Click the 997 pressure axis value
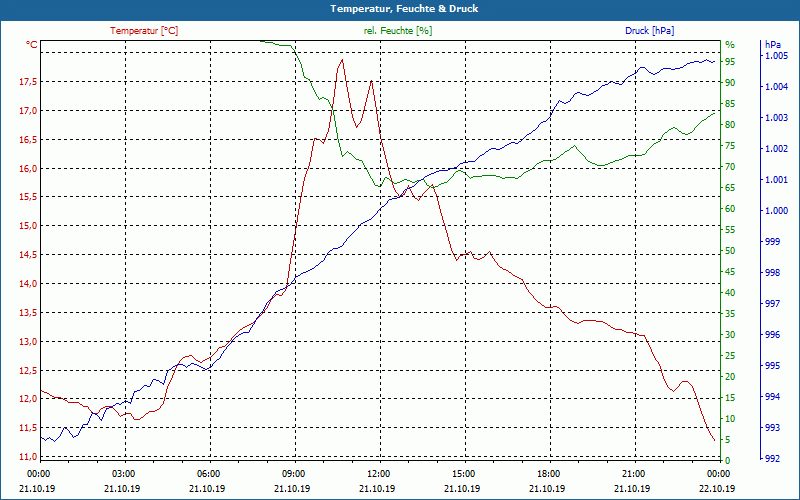Viewport: 800px width, 500px height. (772, 304)
